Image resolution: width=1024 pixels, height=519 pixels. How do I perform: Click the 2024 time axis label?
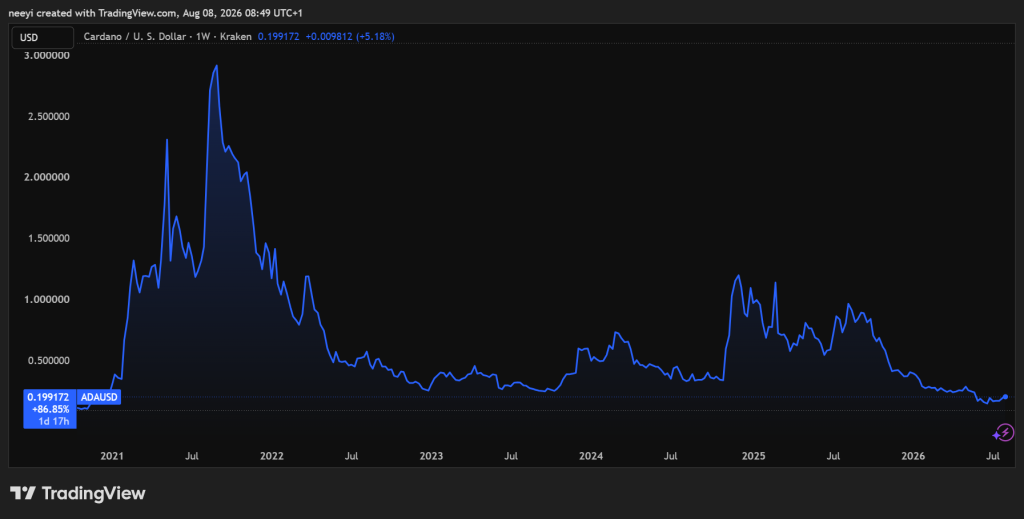[x=591, y=456]
